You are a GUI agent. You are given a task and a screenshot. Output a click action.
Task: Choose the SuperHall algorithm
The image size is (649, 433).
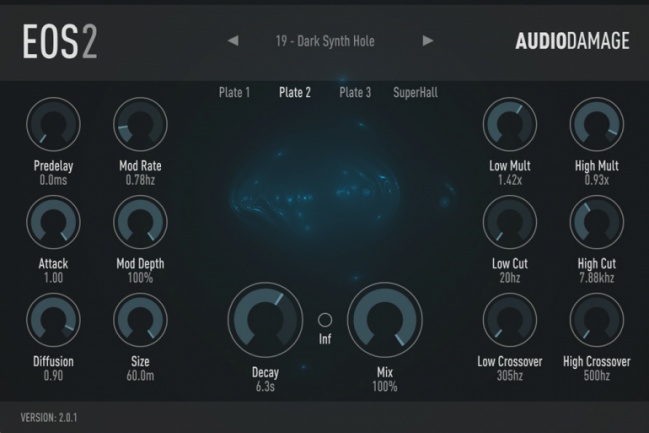[415, 92]
